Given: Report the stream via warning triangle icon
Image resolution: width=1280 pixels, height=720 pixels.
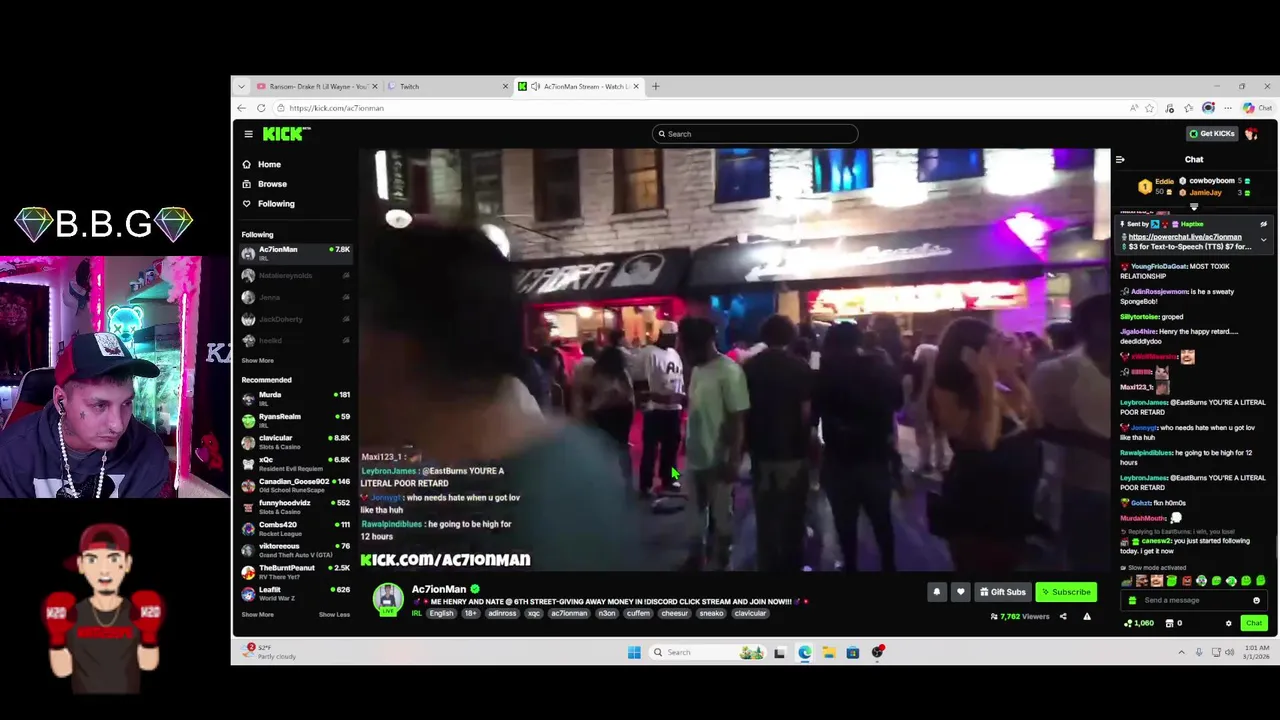Looking at the screenshot, I should tap(1087, 617).
